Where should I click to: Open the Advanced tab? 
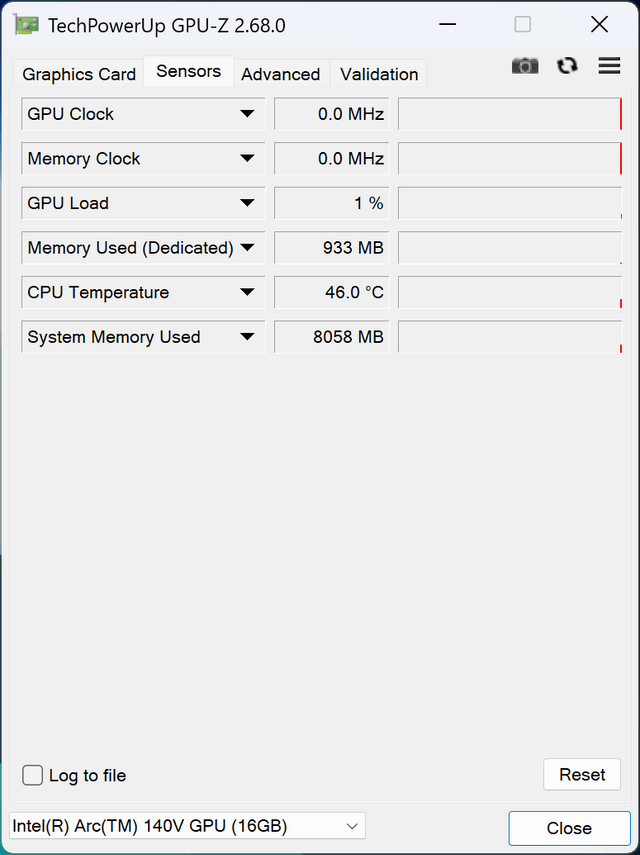(281, 74)
